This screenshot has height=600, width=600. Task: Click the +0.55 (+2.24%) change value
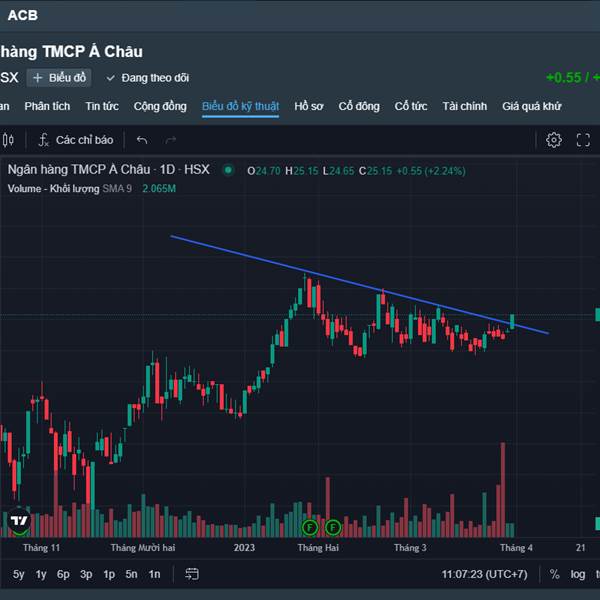(x=431, y=171)
